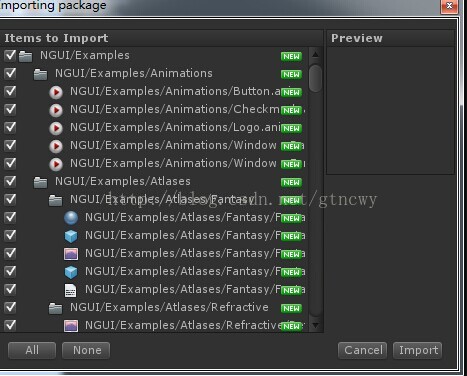Click the NGUI/Examples/Atlases folder icon

tap(40, 182)
